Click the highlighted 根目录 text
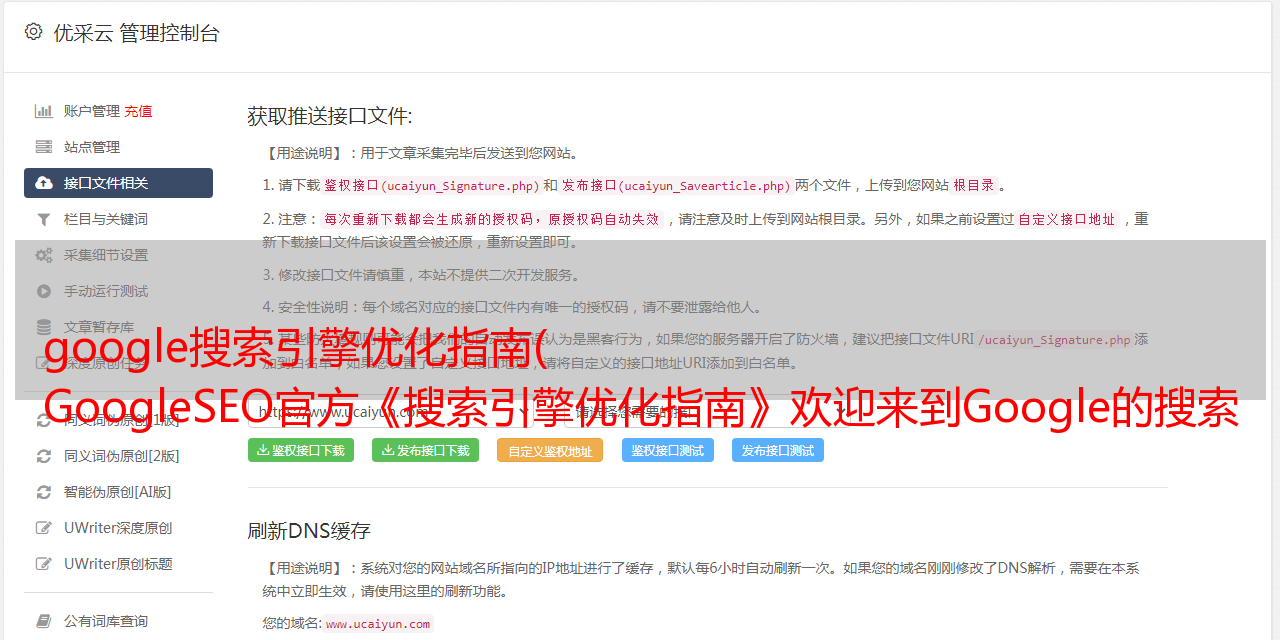Image resolution: width=1280 pixels, height=640 pixels. [974, 185]
